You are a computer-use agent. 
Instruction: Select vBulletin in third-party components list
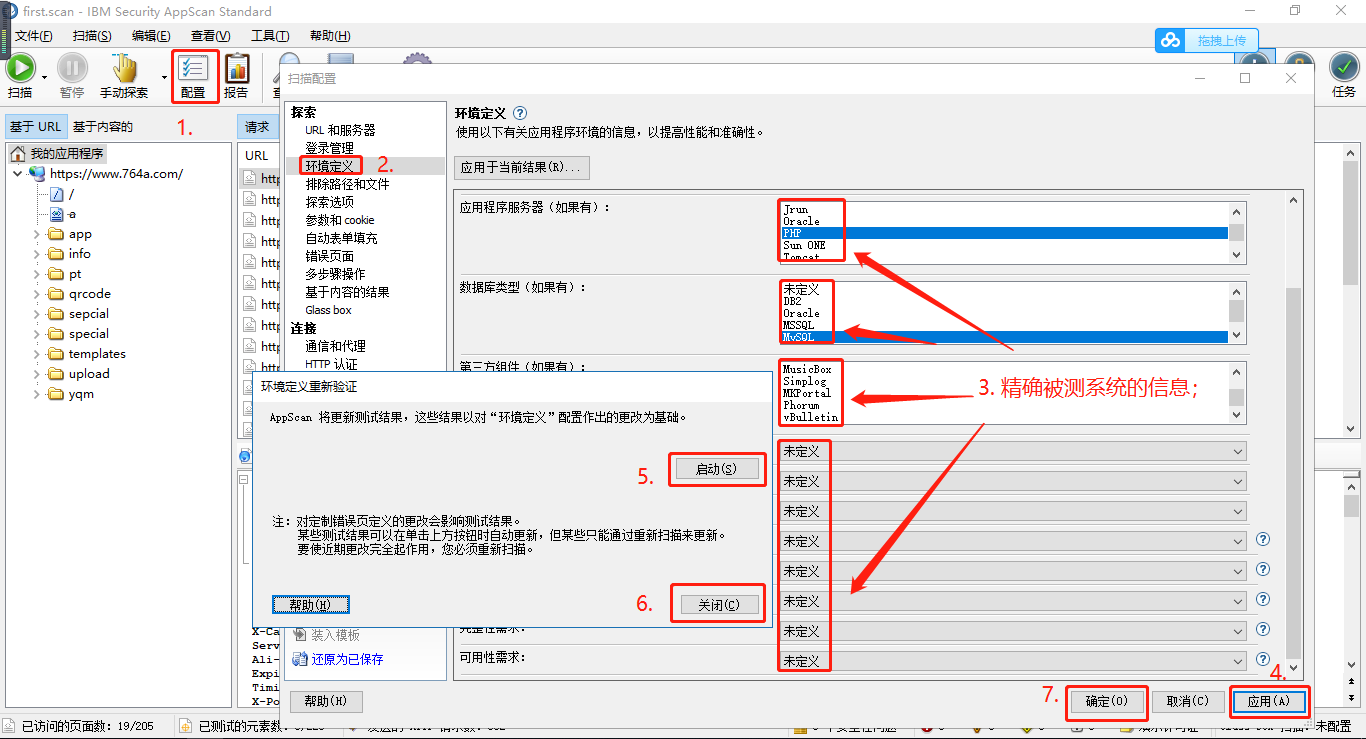coord(1004,417)
